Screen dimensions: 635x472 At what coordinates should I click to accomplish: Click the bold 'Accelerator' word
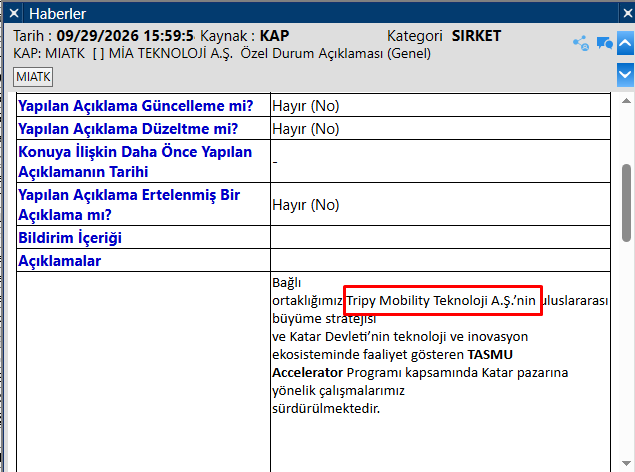point(307,372)
